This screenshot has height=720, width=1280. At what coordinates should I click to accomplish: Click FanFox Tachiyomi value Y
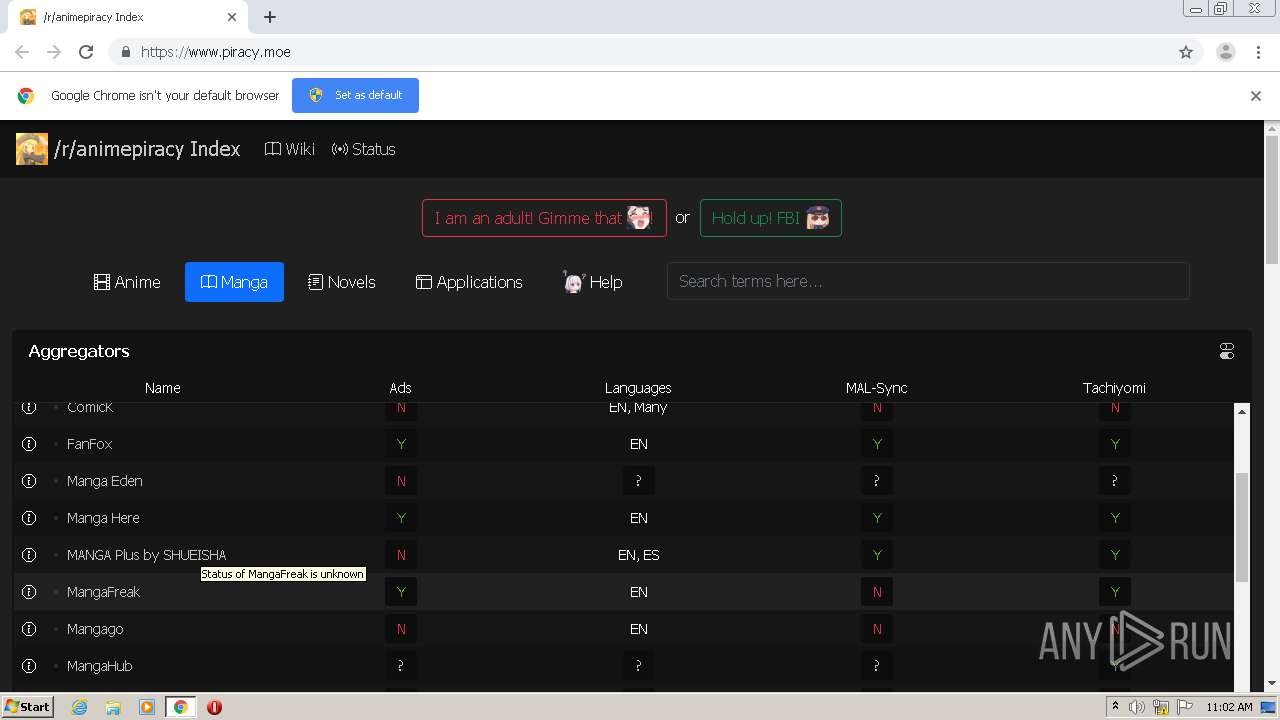[x=1115, y=444]
